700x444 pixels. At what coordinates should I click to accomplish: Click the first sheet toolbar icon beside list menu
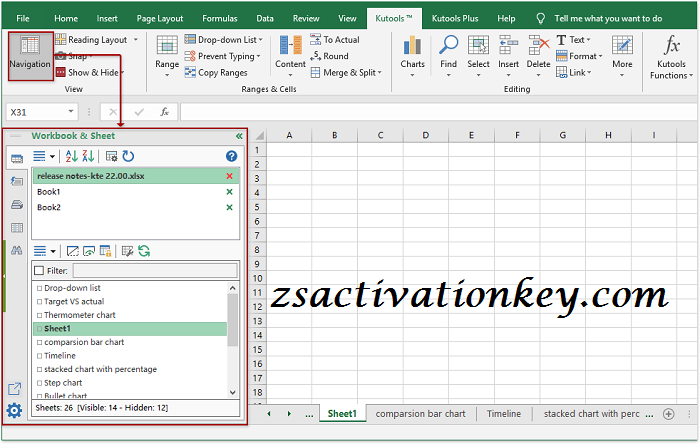point(72,251)
